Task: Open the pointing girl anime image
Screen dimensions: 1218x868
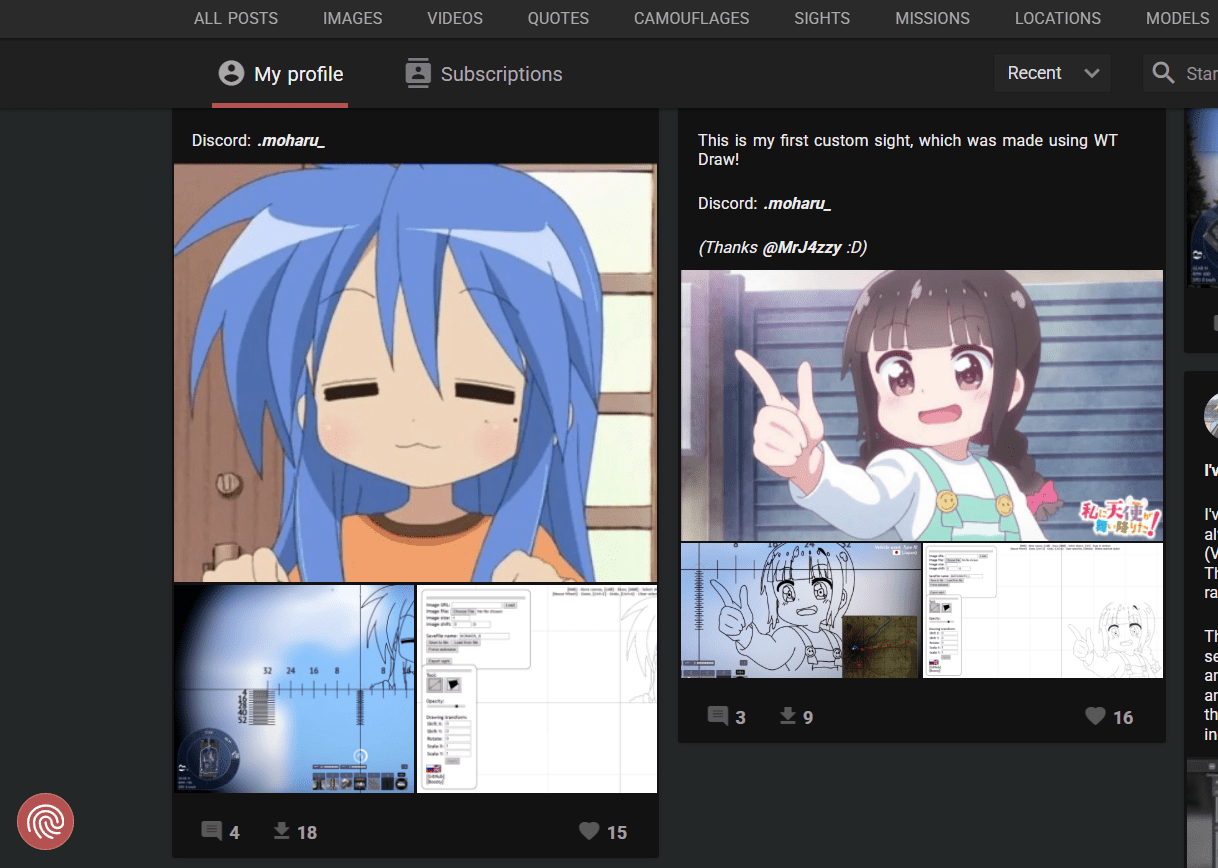Action: tap(921, 405)
